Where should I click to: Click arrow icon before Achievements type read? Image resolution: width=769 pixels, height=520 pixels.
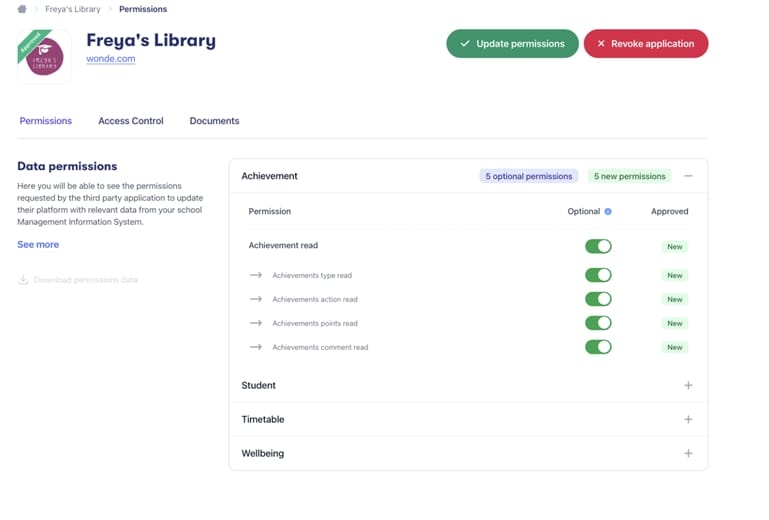[256, 275]
